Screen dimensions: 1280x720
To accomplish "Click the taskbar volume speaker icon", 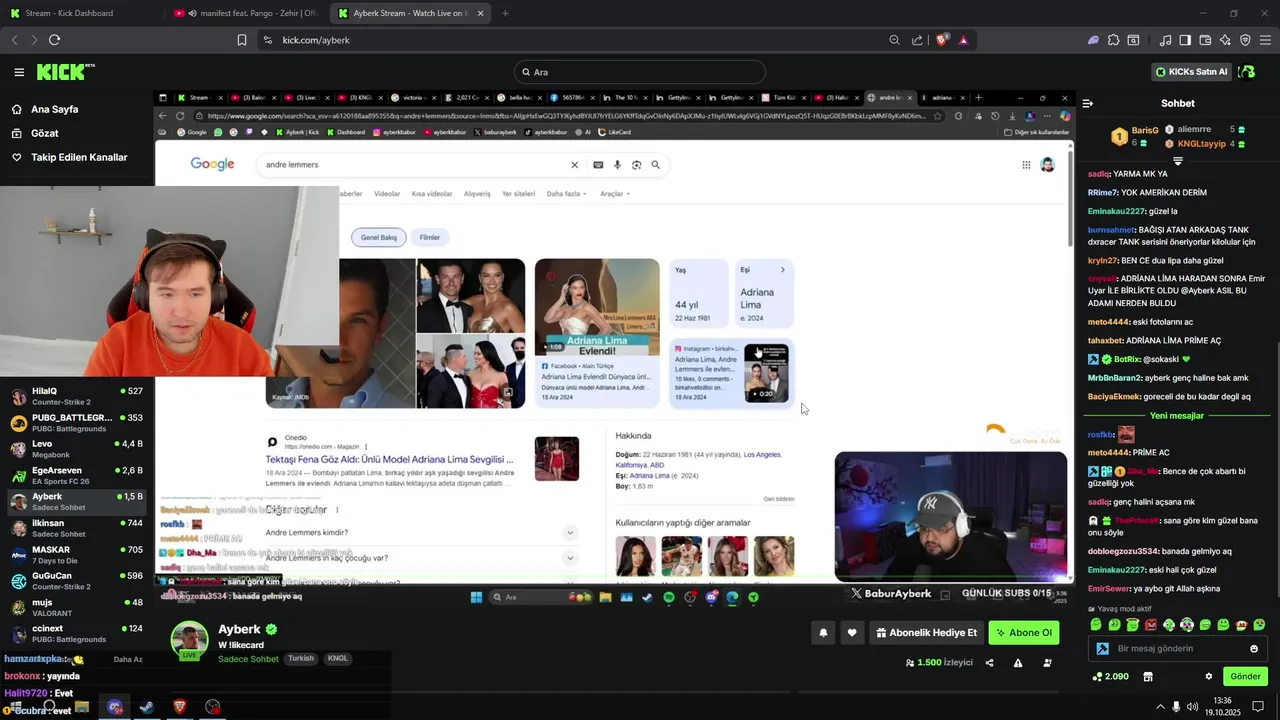I will tap(1193, 706).
